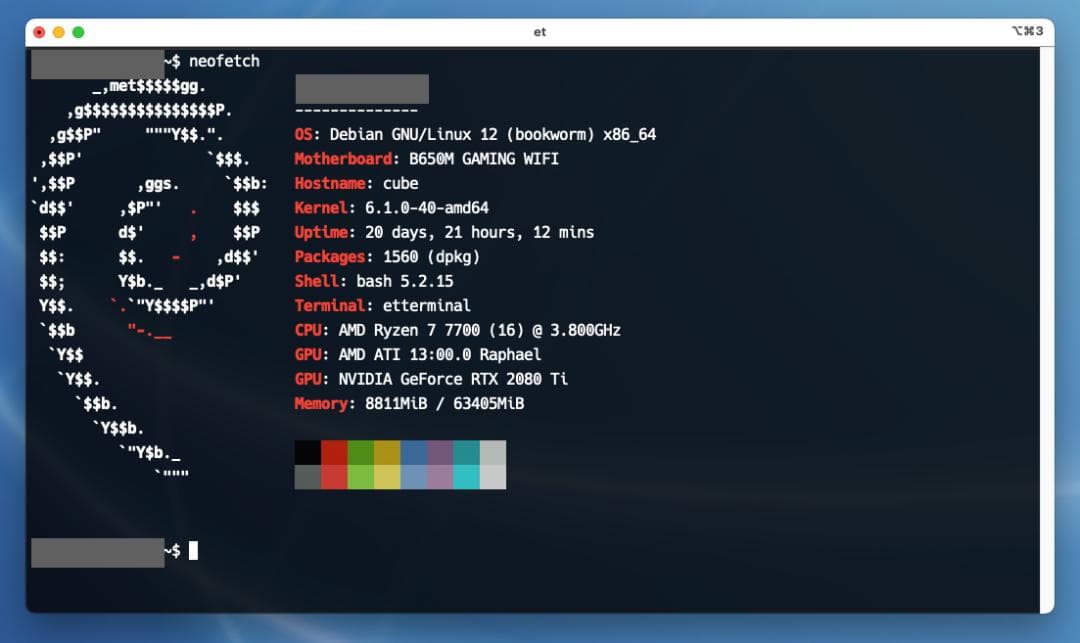Screen dimensions: 1080x643
Task: Click the ⌥⌘3 window shortcut indicator
Action: [1027, 32]
